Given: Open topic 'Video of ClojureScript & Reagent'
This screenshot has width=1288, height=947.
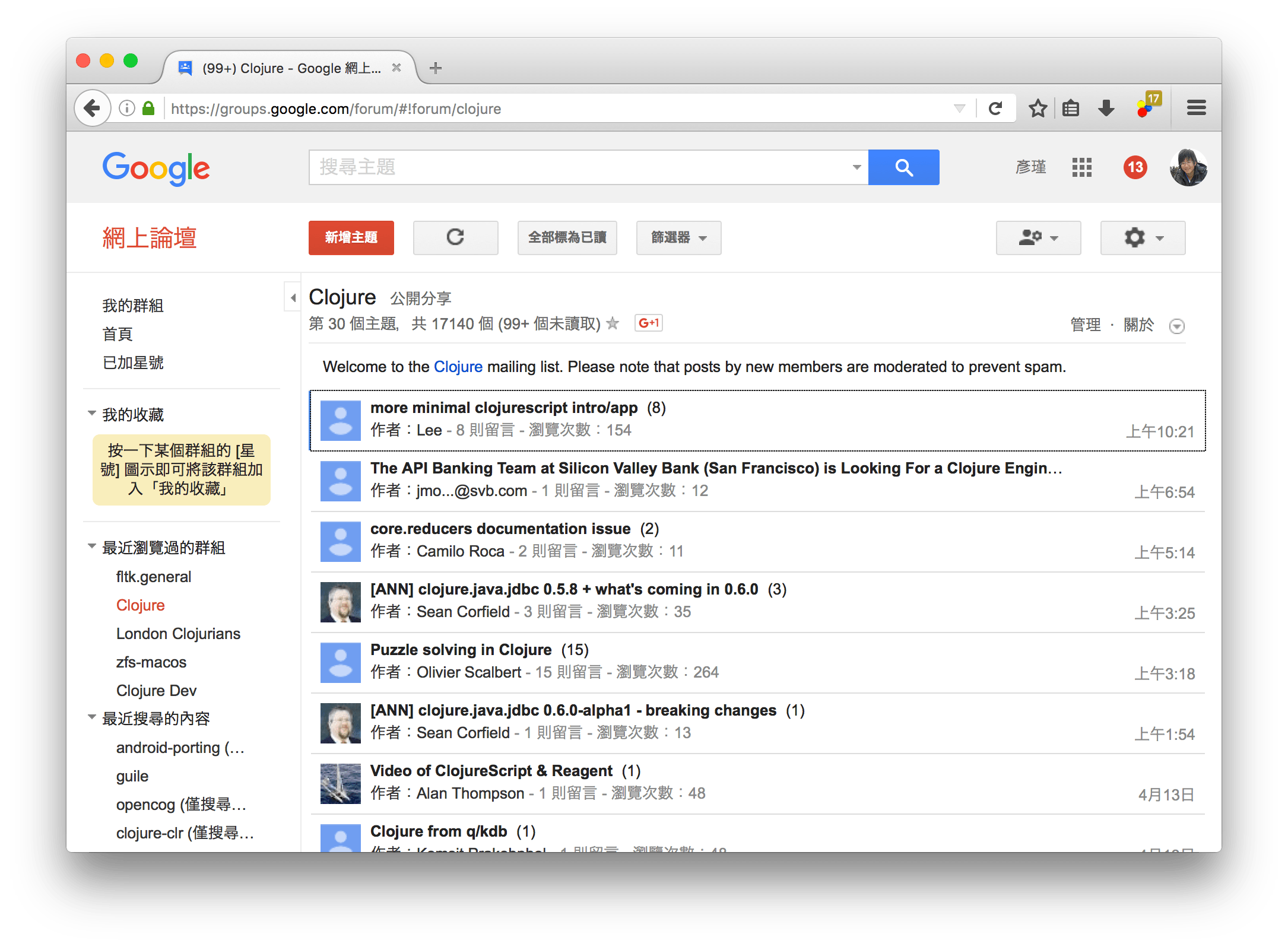Looking at the screenshot, I should click(x=491, y=771).
